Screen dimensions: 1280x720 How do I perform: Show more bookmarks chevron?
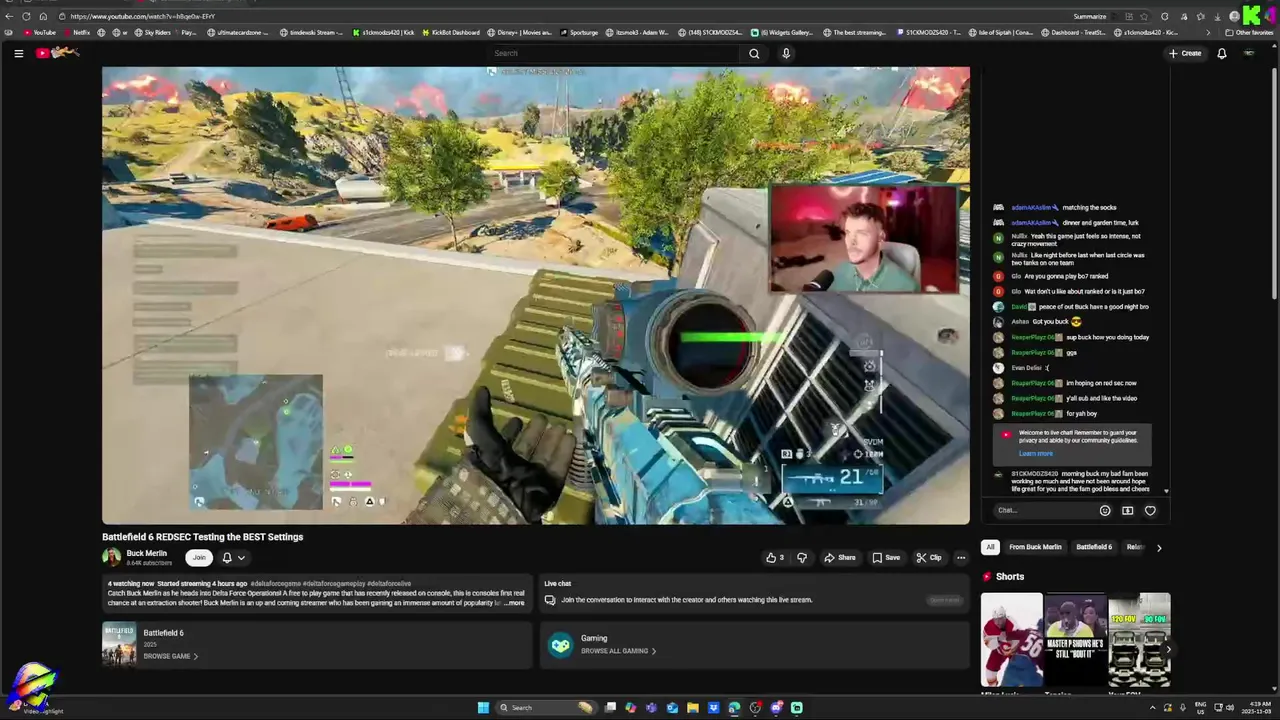coord(1206,32)
